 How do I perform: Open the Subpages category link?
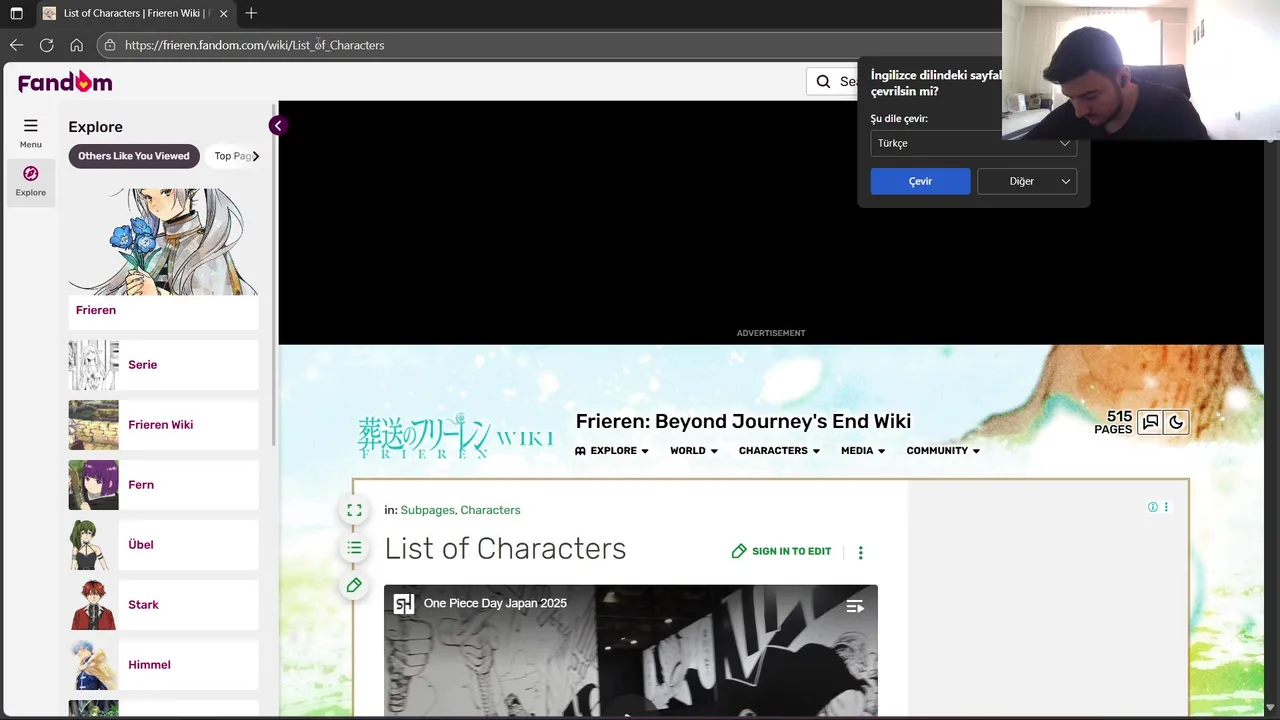pyautogui.click(x=427, y=510)
